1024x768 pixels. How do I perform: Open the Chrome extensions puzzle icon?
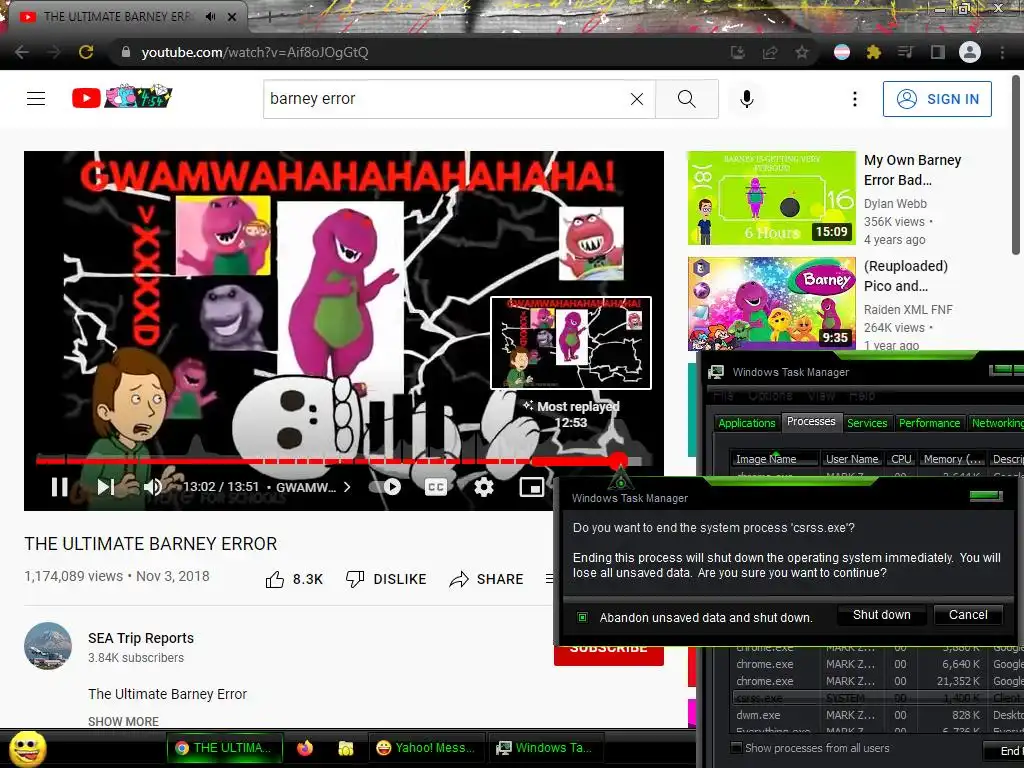click(x=874, y=52)
